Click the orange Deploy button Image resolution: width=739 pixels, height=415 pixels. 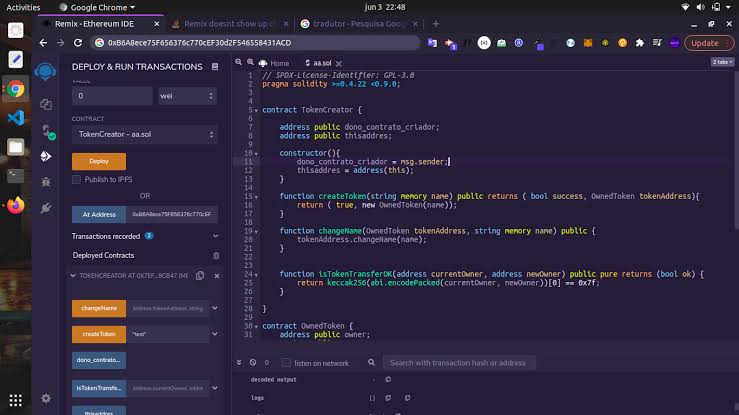click(99, 161)
